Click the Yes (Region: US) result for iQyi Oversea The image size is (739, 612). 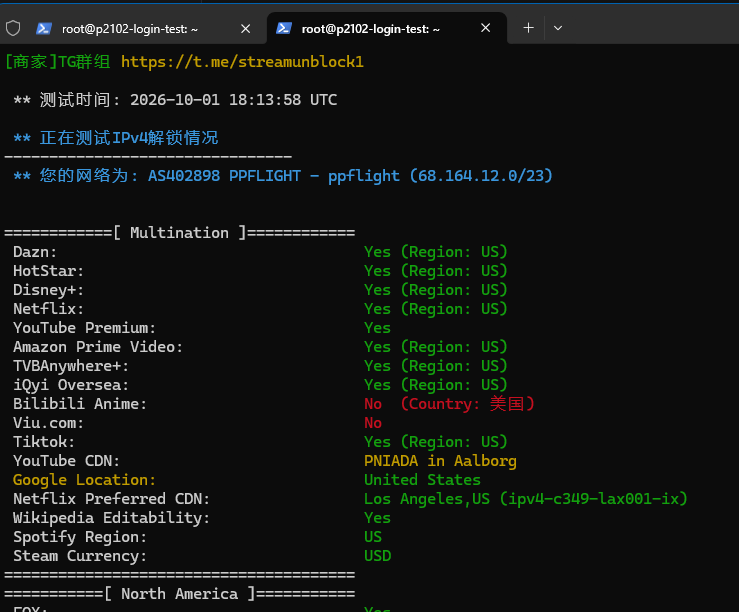tap(435, 385)
